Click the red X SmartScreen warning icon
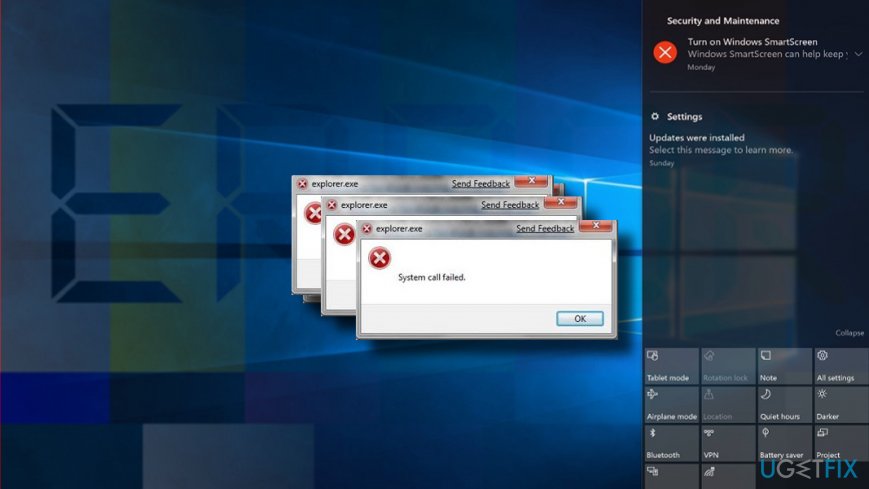The image size is (869, 489). 665,53
